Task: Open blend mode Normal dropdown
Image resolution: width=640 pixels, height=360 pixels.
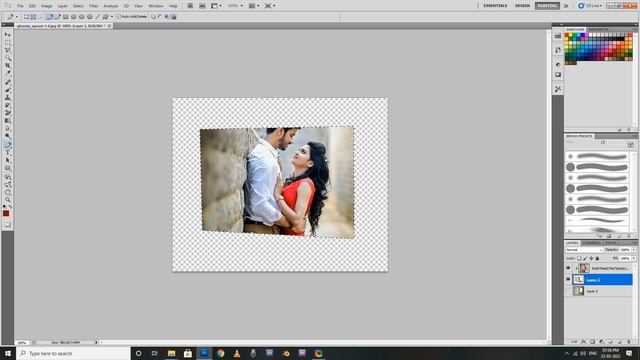Action: click(584, 250)
